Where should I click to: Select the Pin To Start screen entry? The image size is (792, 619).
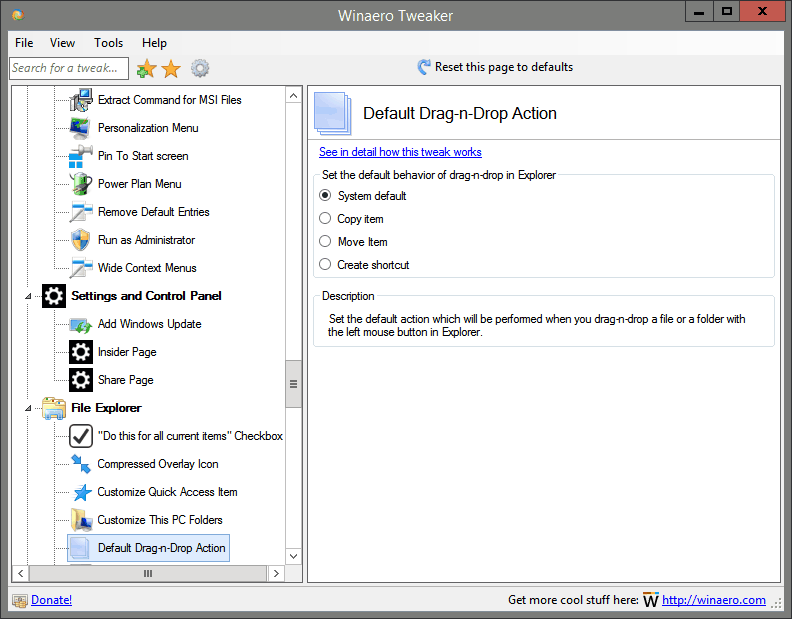click(x=143, y=156)
